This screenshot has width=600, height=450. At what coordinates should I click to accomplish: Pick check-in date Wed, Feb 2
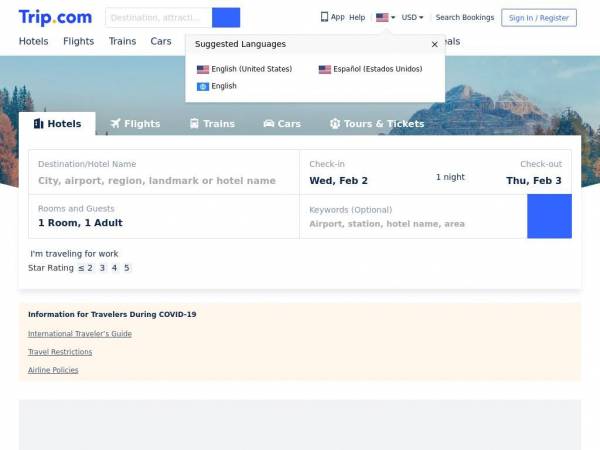[x=338, y=181]
